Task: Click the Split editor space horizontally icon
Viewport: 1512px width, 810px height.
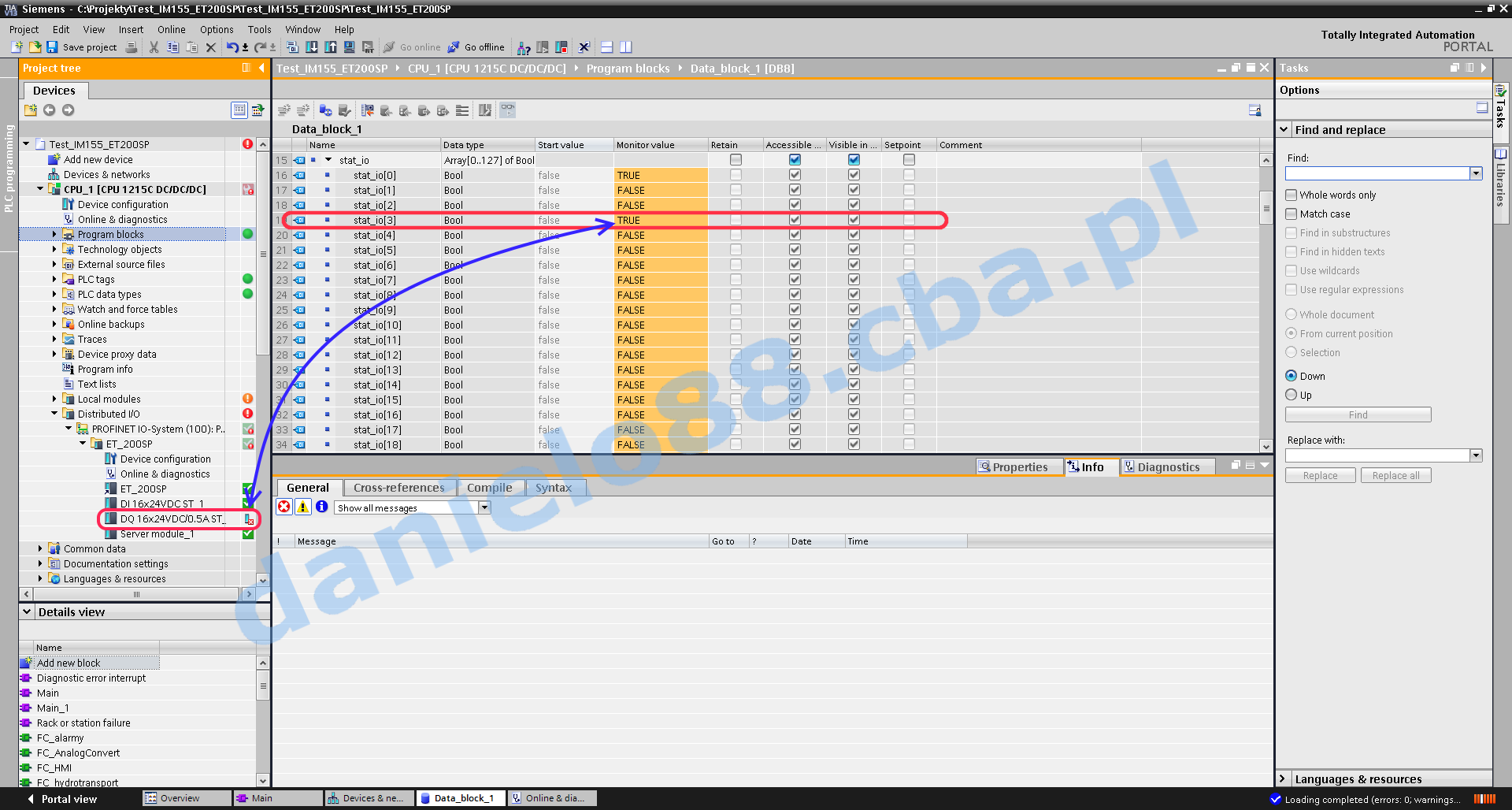Action: [x=606, y=47]
